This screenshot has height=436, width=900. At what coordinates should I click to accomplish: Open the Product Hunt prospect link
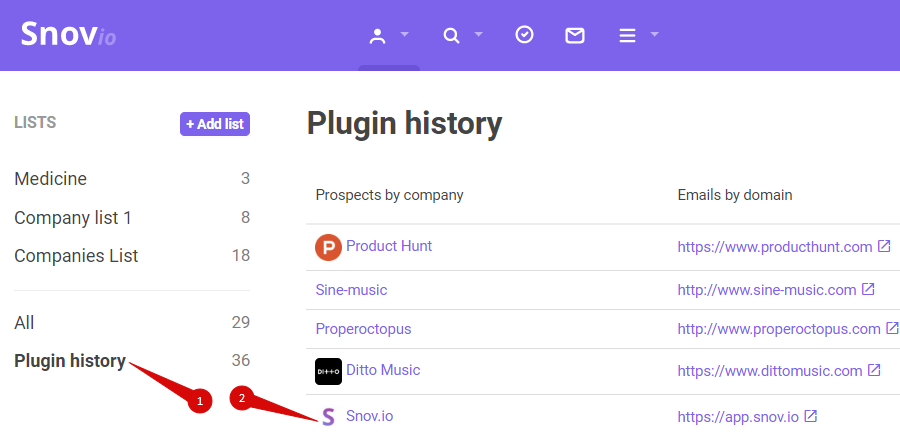[389, 246]
